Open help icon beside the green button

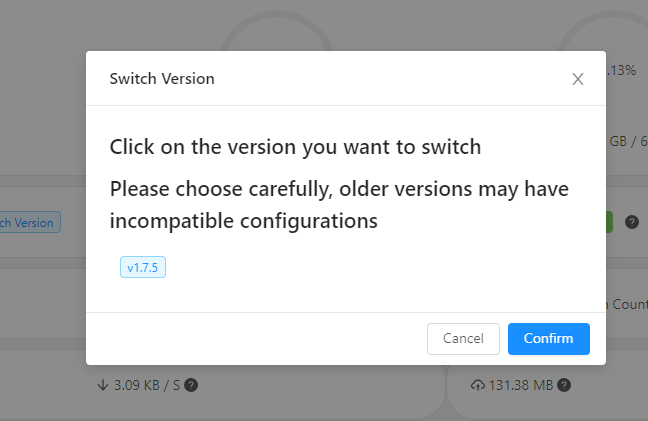[632, 222]
